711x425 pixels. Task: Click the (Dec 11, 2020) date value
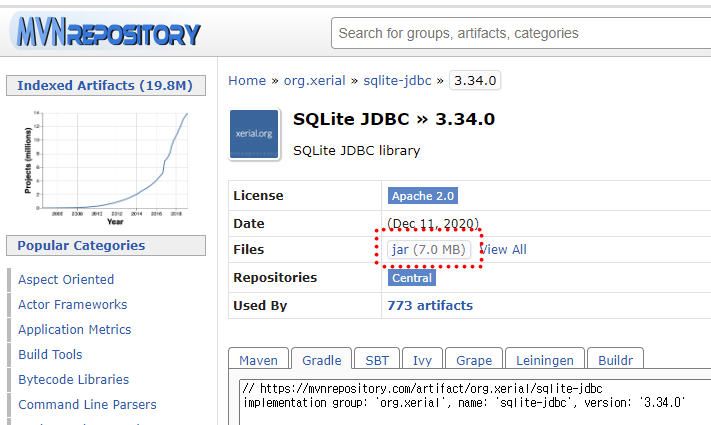click(x=433, y=223)
